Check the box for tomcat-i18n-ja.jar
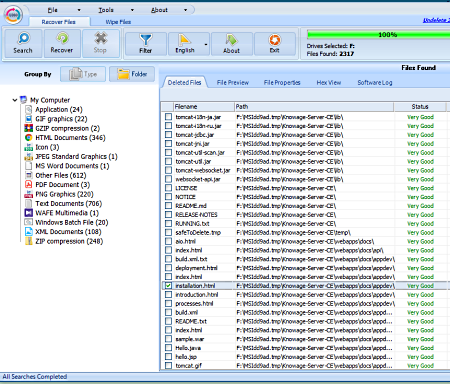The width and height of the screenshot is (450, 384). [x=168, y=117]
